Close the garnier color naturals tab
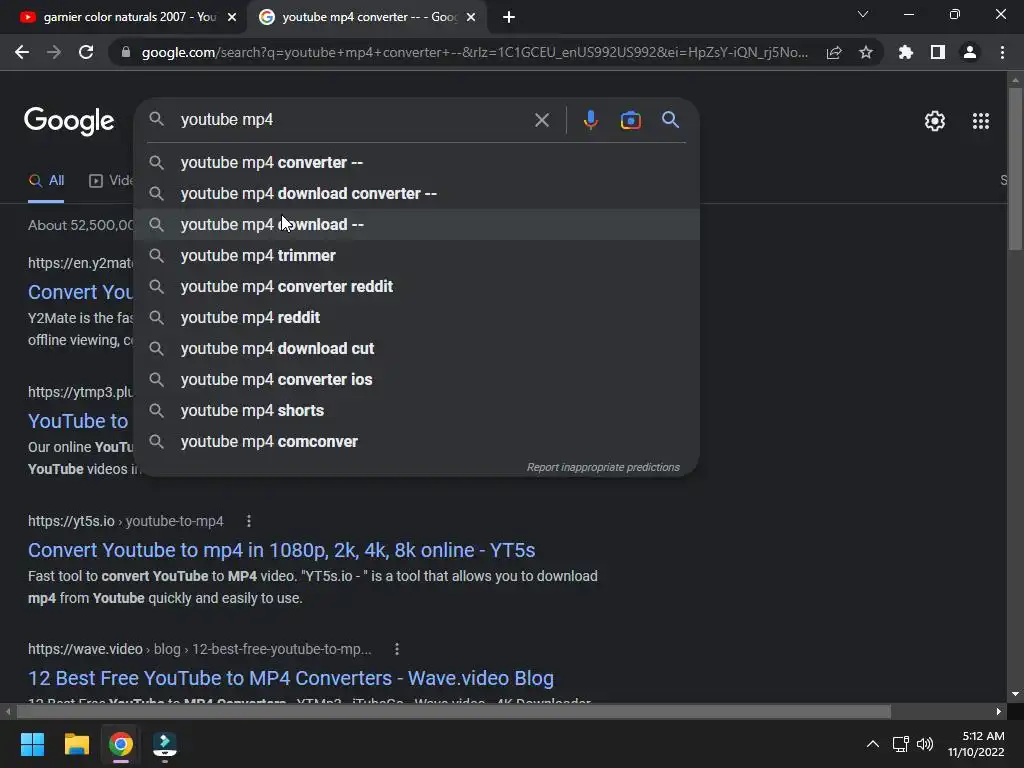Screen dimensions: 1024x768 [232, 17]
